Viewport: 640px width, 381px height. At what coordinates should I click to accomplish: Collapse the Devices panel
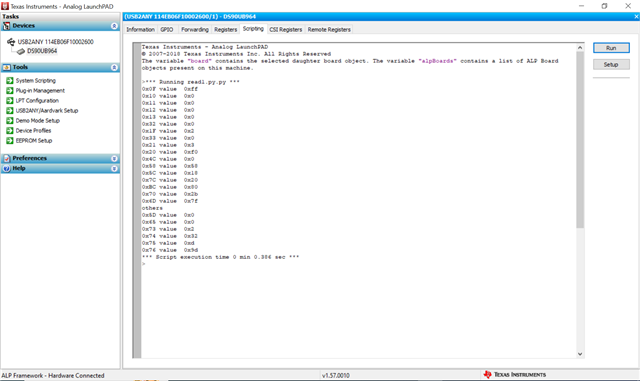tap(114, 26)
